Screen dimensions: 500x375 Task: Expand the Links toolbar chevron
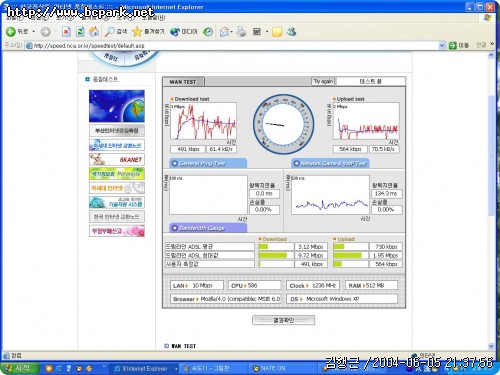click(x=492, y=45)
